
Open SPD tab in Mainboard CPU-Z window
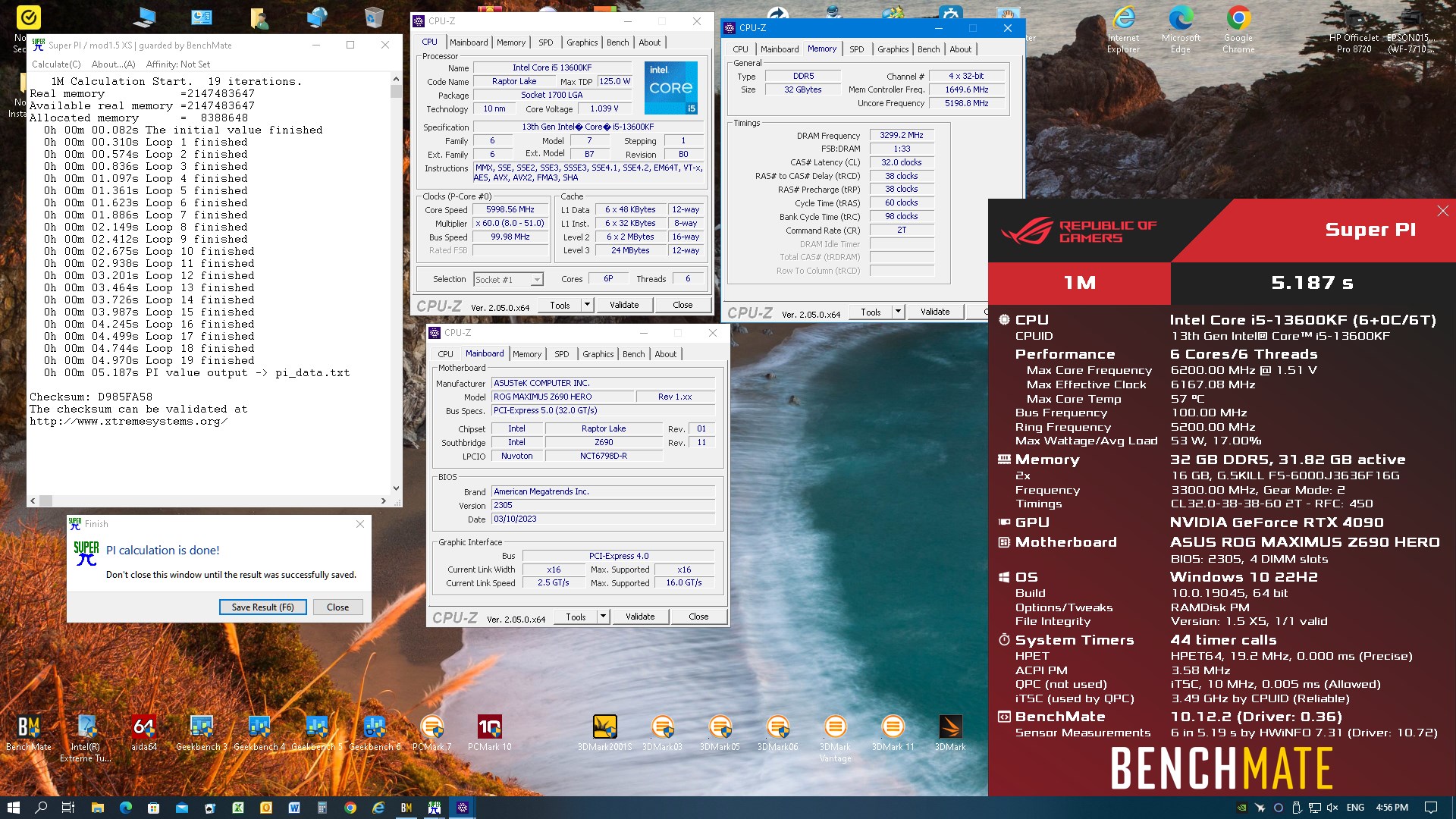pyautogui.click(x=561, y=354)
